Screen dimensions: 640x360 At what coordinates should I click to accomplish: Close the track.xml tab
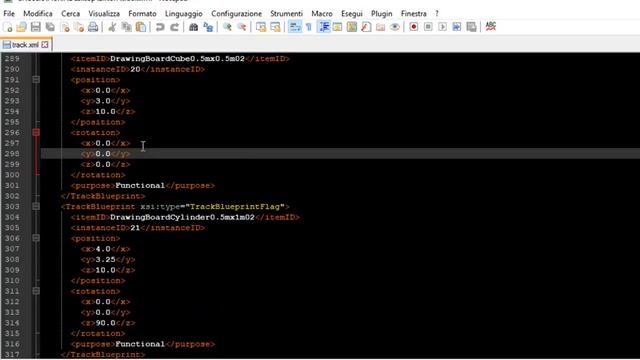click(45, 44)
